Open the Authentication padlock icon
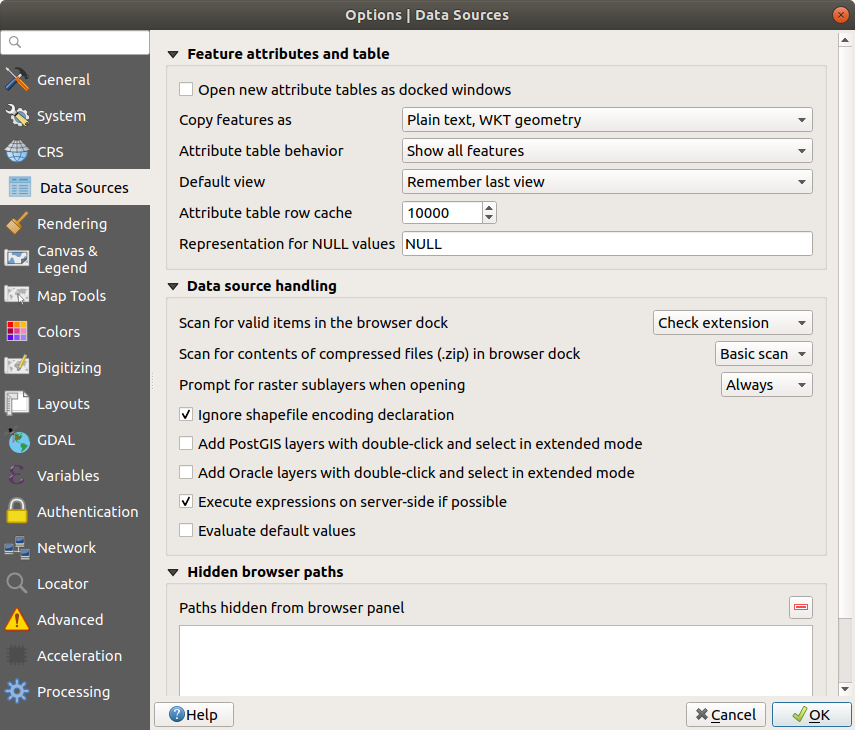The image size is (855, 730). (x=17, y=512)
